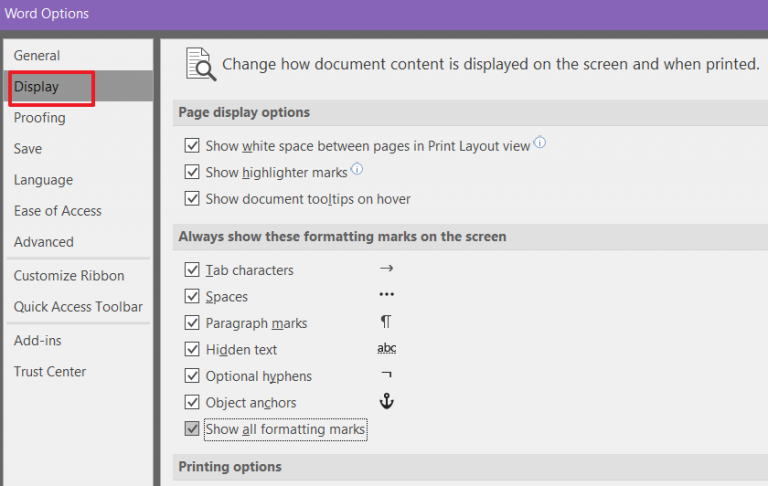
Task: Open Quick Access Toolbar settings
Action: [x=78, y=307]
